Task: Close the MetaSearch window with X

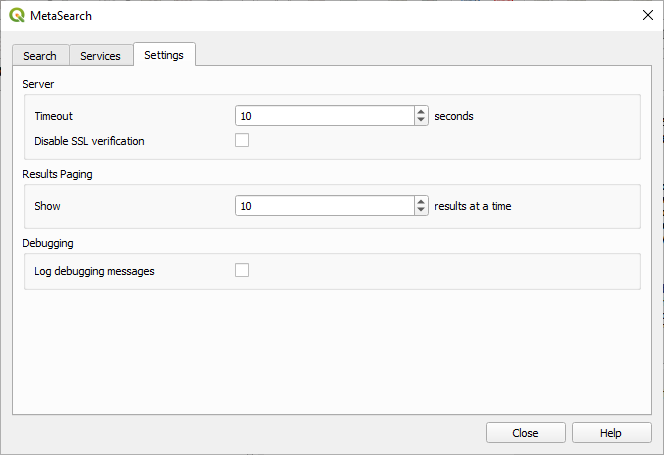Action: (642, 15)
